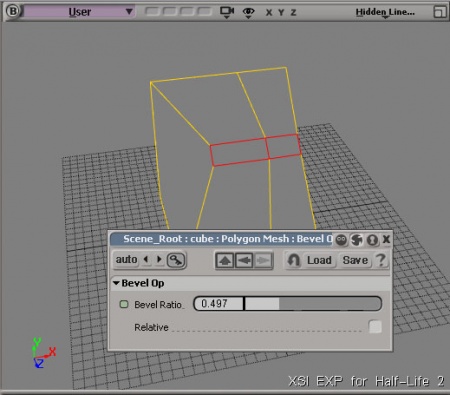The image size is (450, 395).
Task: Click the viewport maximize icon
Action: tap(440, 12)
